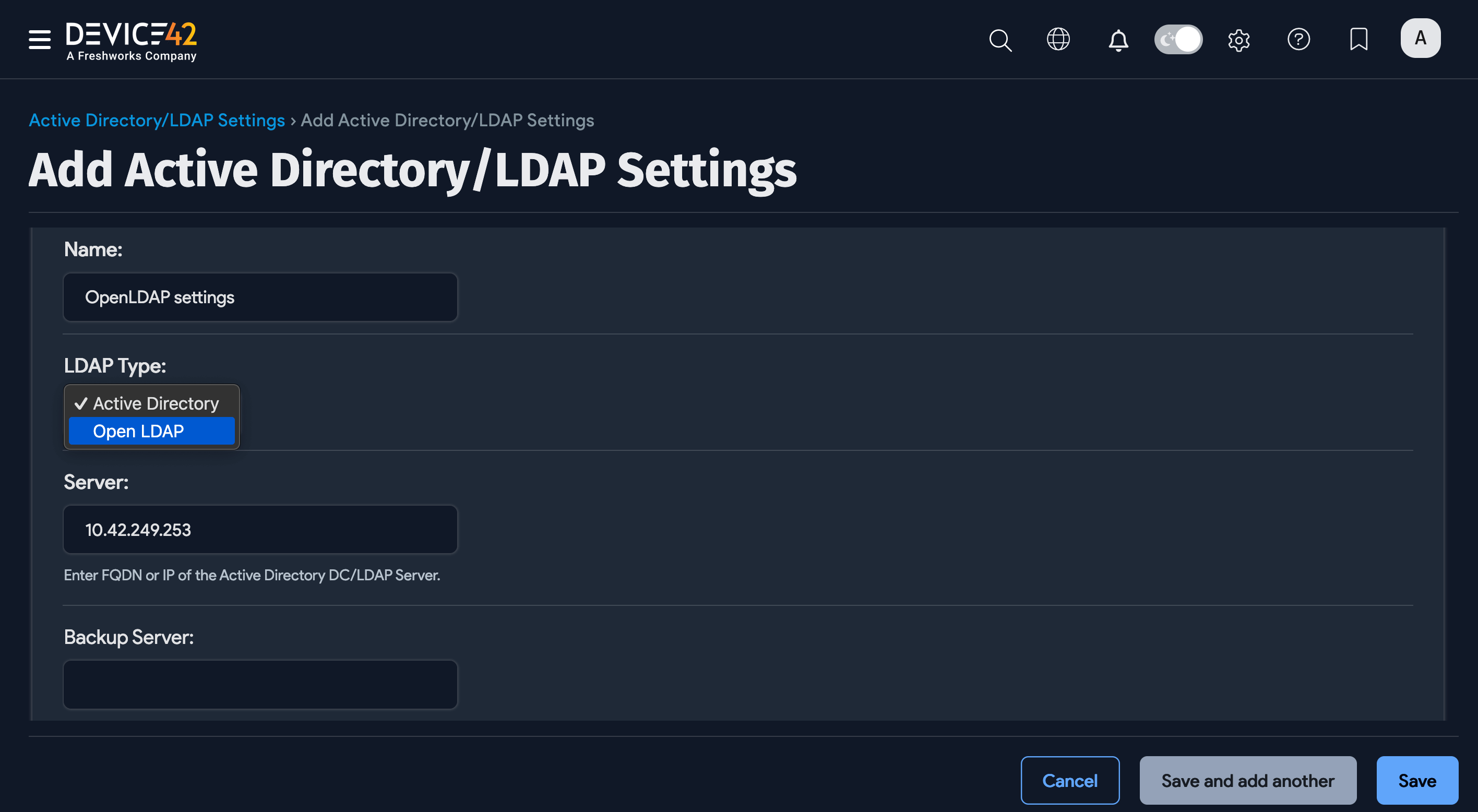
Task: Click the Server field showing 10.42.249.253
Action: 260,529
